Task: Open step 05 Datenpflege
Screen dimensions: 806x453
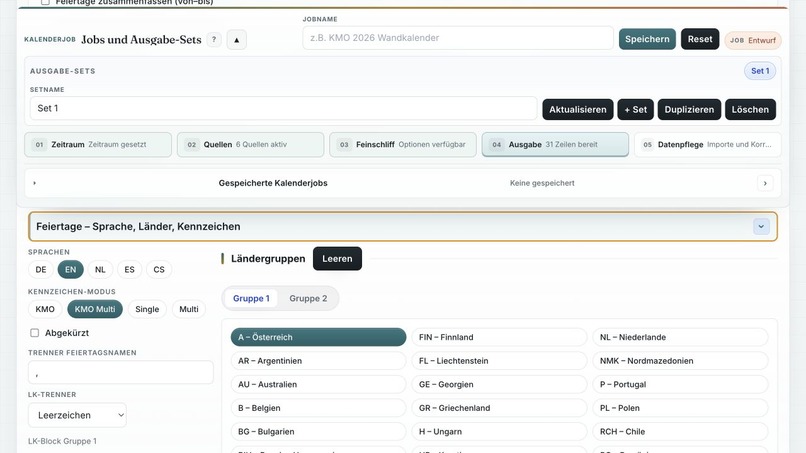Action: pyautogui.click(x=707, y=144)
